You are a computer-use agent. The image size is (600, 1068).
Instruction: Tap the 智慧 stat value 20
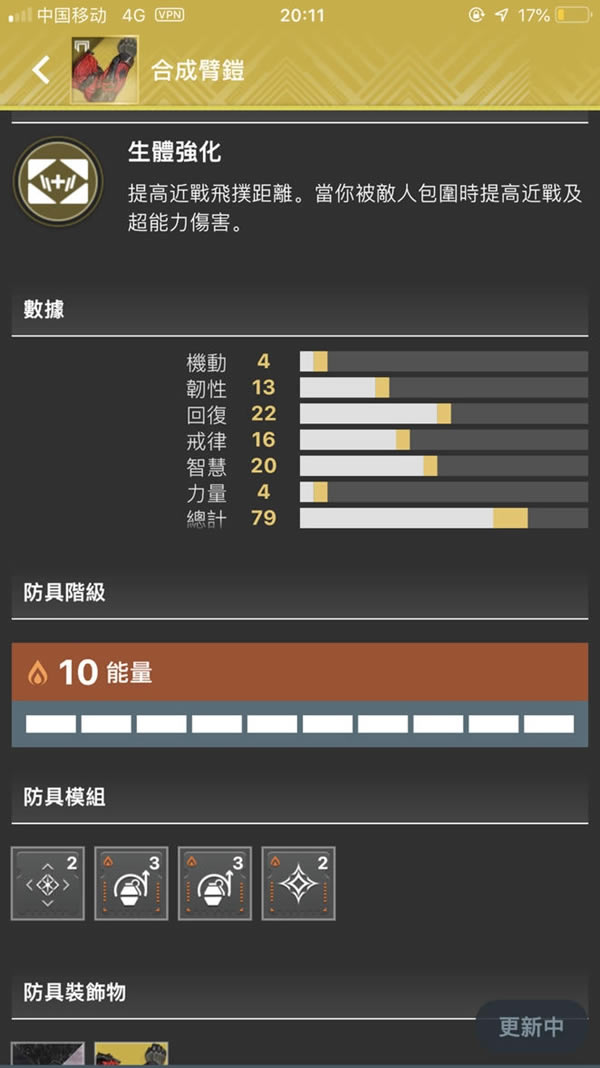(263, 466)
